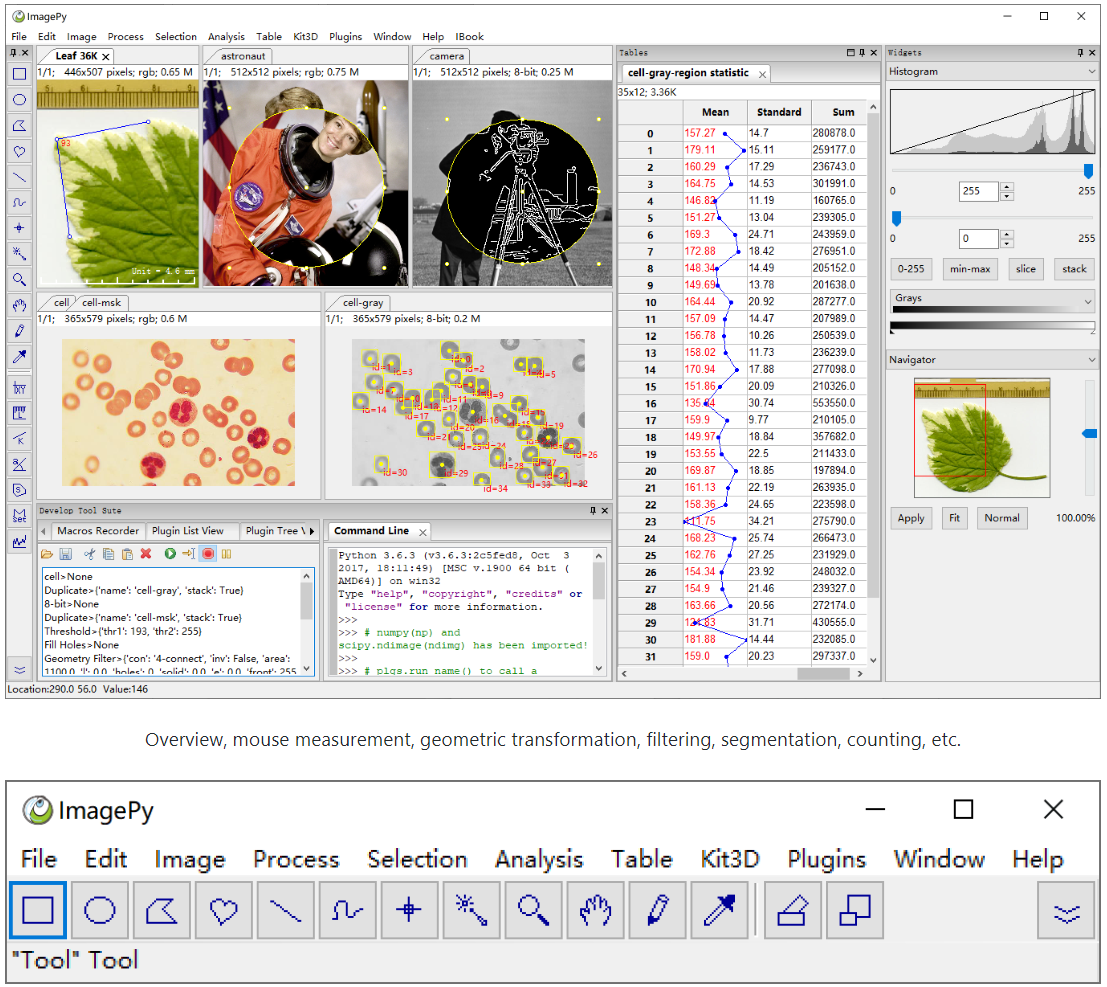The image size is (1107, 987).
Task: Toggle the pin icon on the Develop Tool Sute panel
Action: click(593, 510)
